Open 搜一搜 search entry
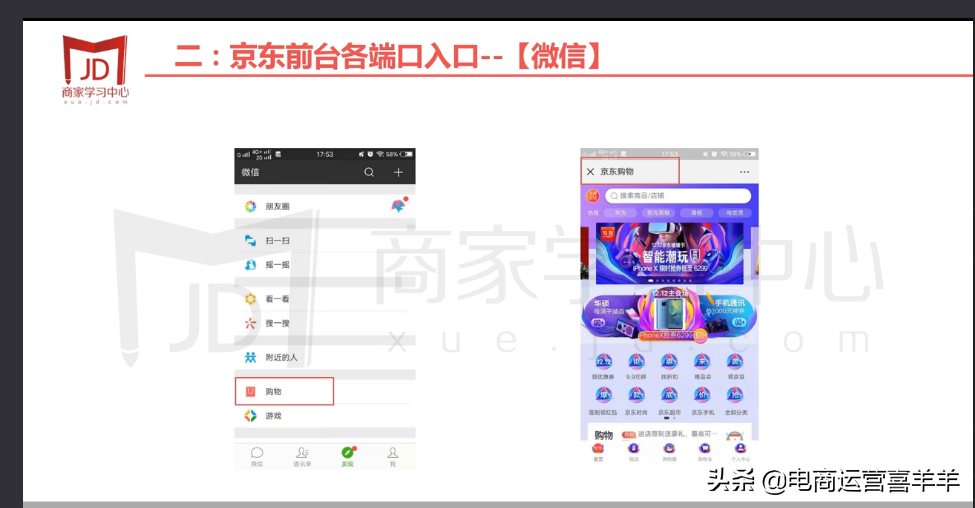Viewport: 975px width, 508px height. click(325, 323)
